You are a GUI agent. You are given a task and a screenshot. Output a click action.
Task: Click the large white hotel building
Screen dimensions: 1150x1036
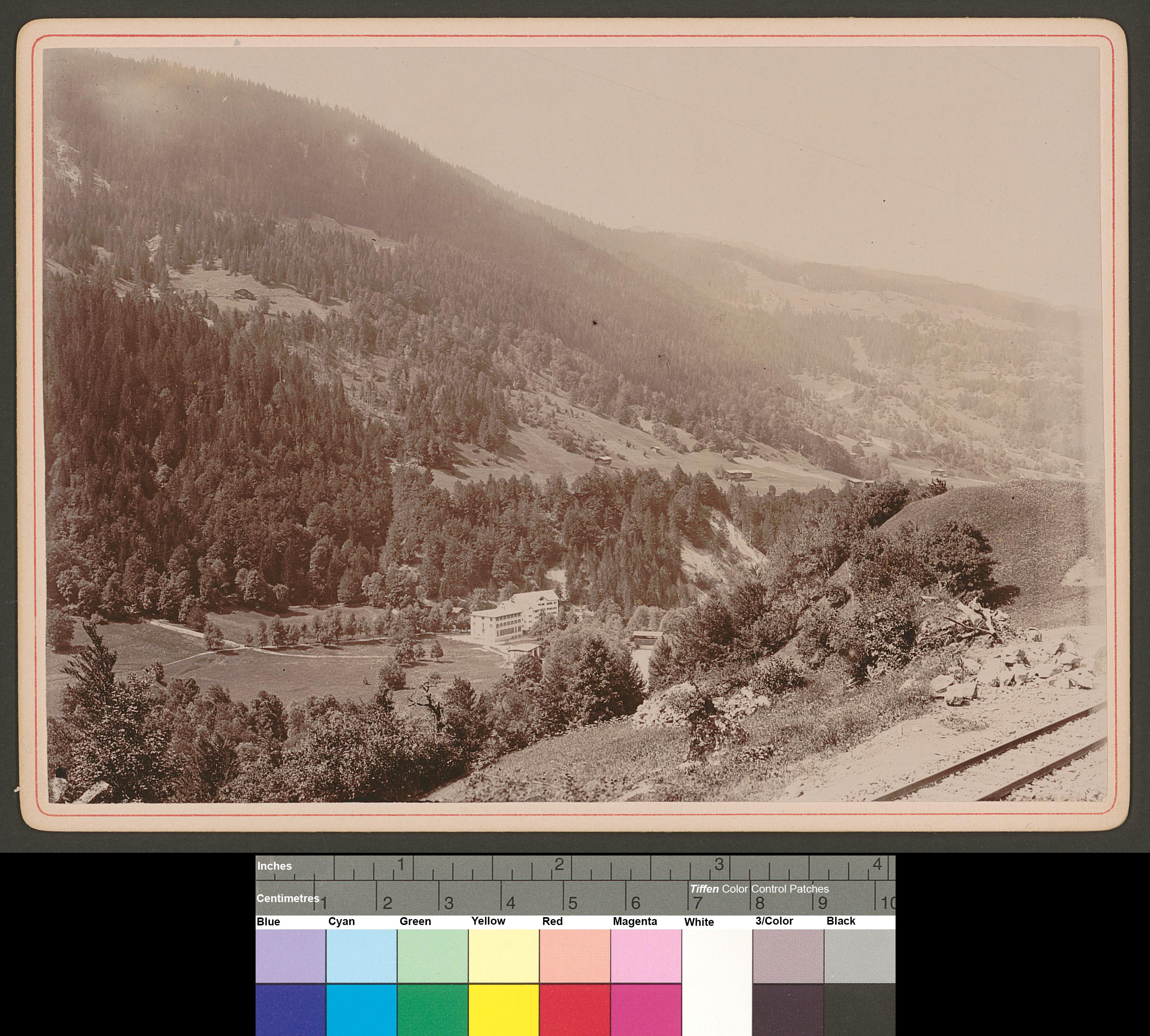tap(514, 616)
